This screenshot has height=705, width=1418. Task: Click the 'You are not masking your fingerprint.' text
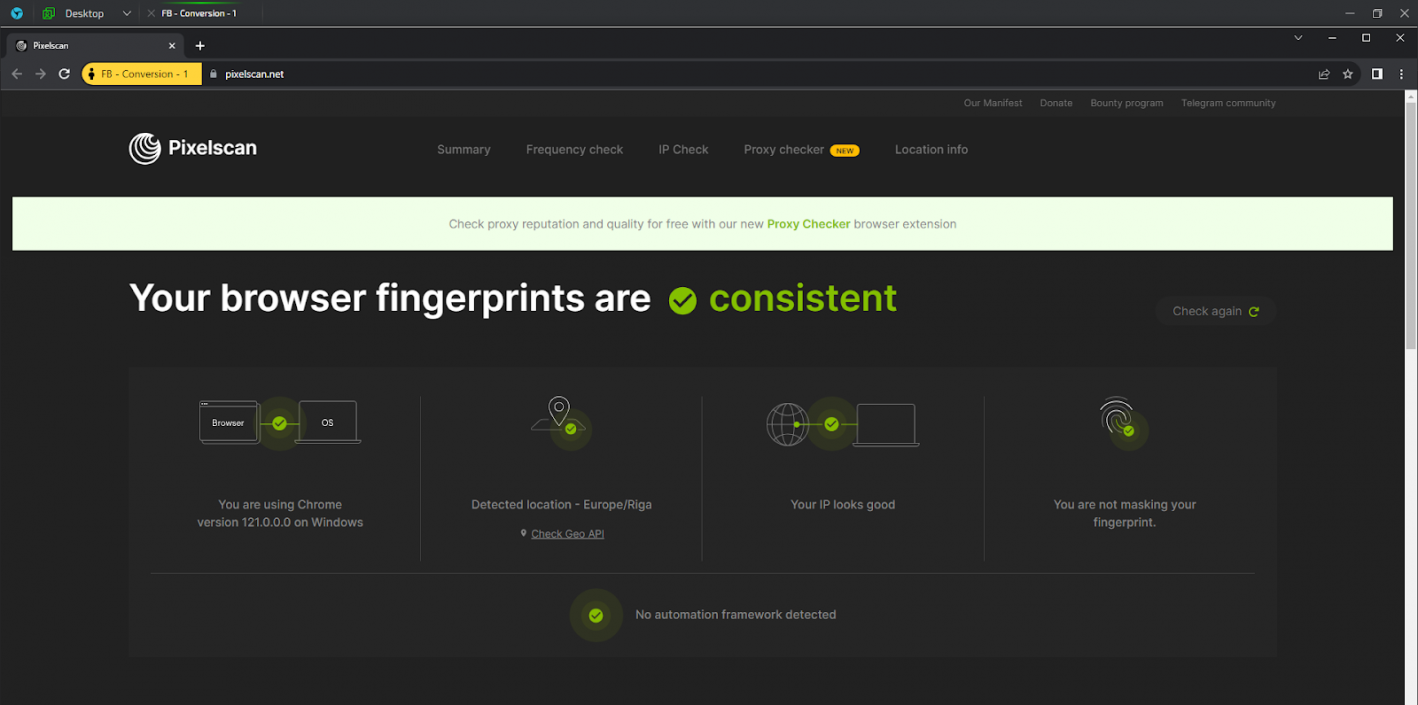coord(1125,514)
